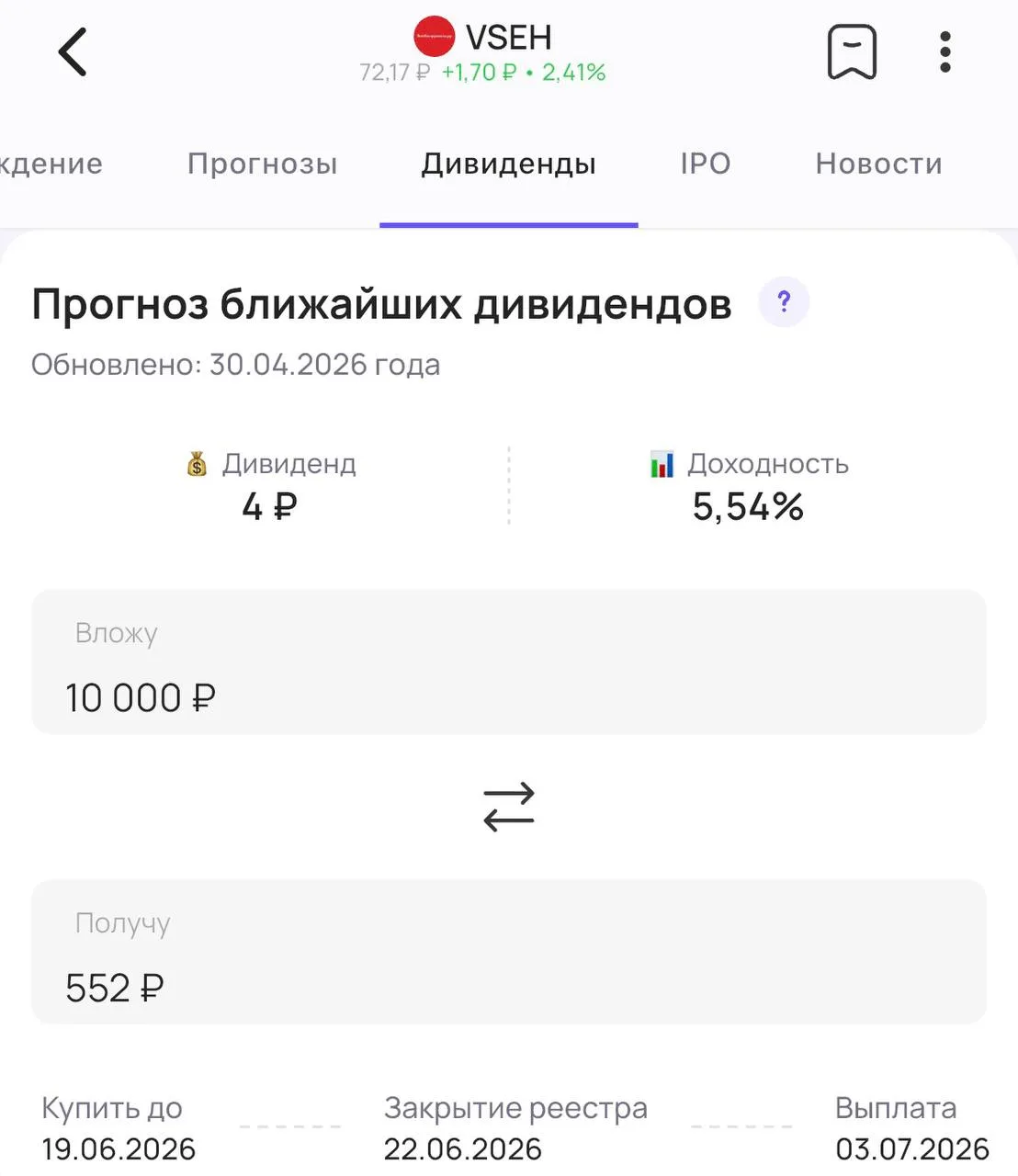The image size is (1018, 1176).
Task: Tap the VSEH ticker title
Action: 508,38
